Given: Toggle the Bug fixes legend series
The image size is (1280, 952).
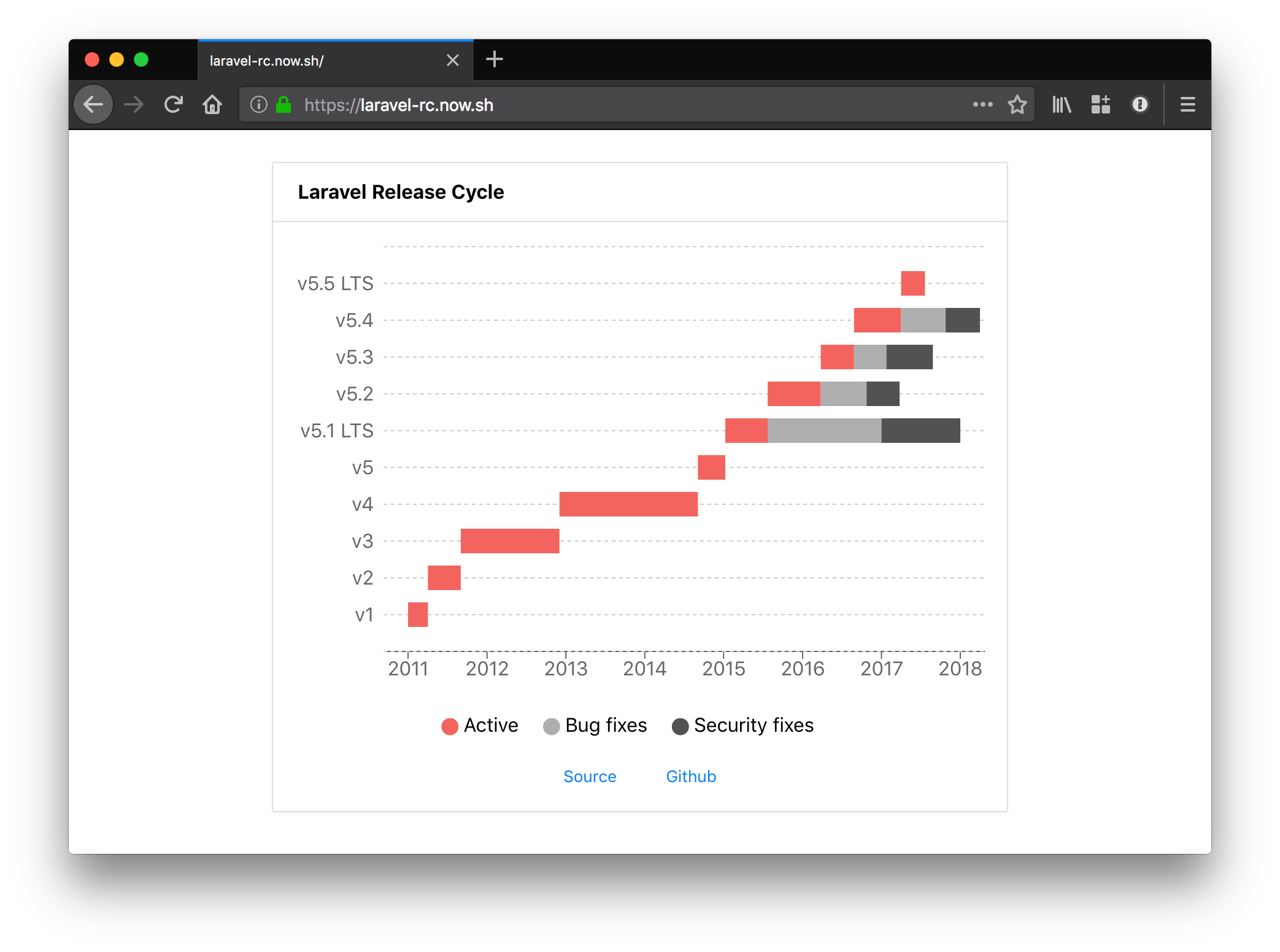Looking at the screenshot, I should click(x=595, y=726).
